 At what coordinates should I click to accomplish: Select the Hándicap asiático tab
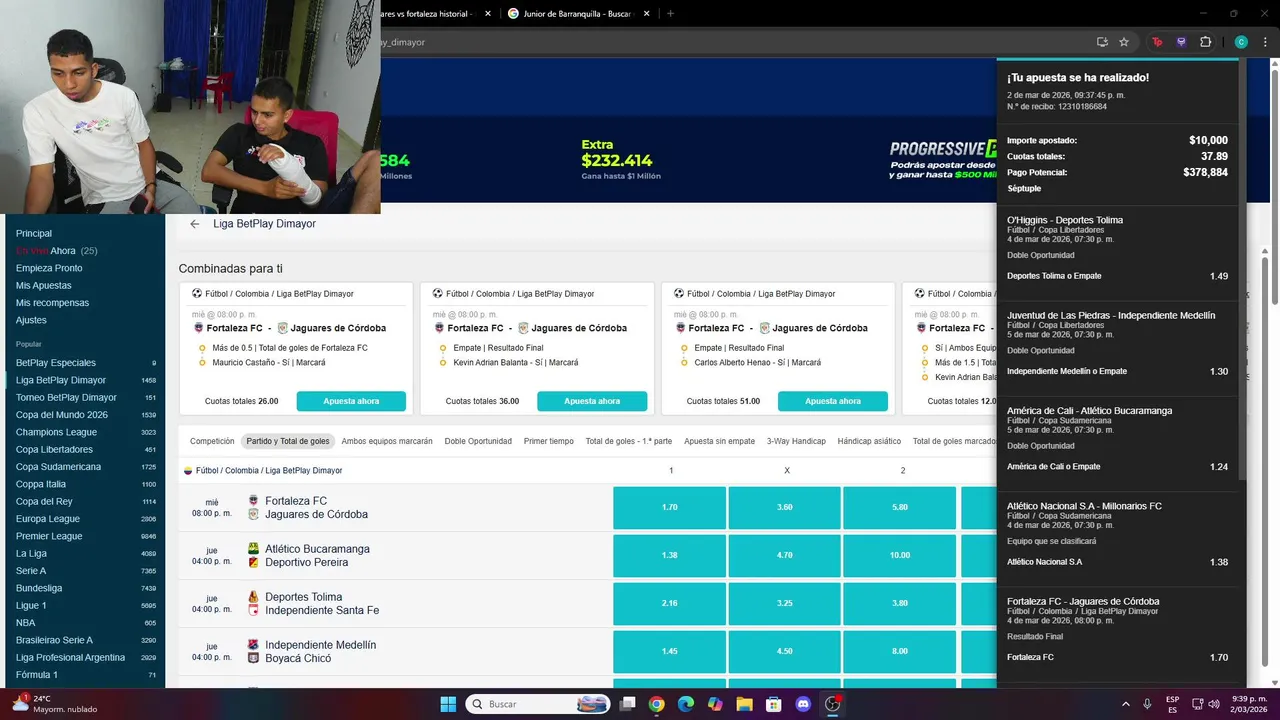[x=869, y=441]
